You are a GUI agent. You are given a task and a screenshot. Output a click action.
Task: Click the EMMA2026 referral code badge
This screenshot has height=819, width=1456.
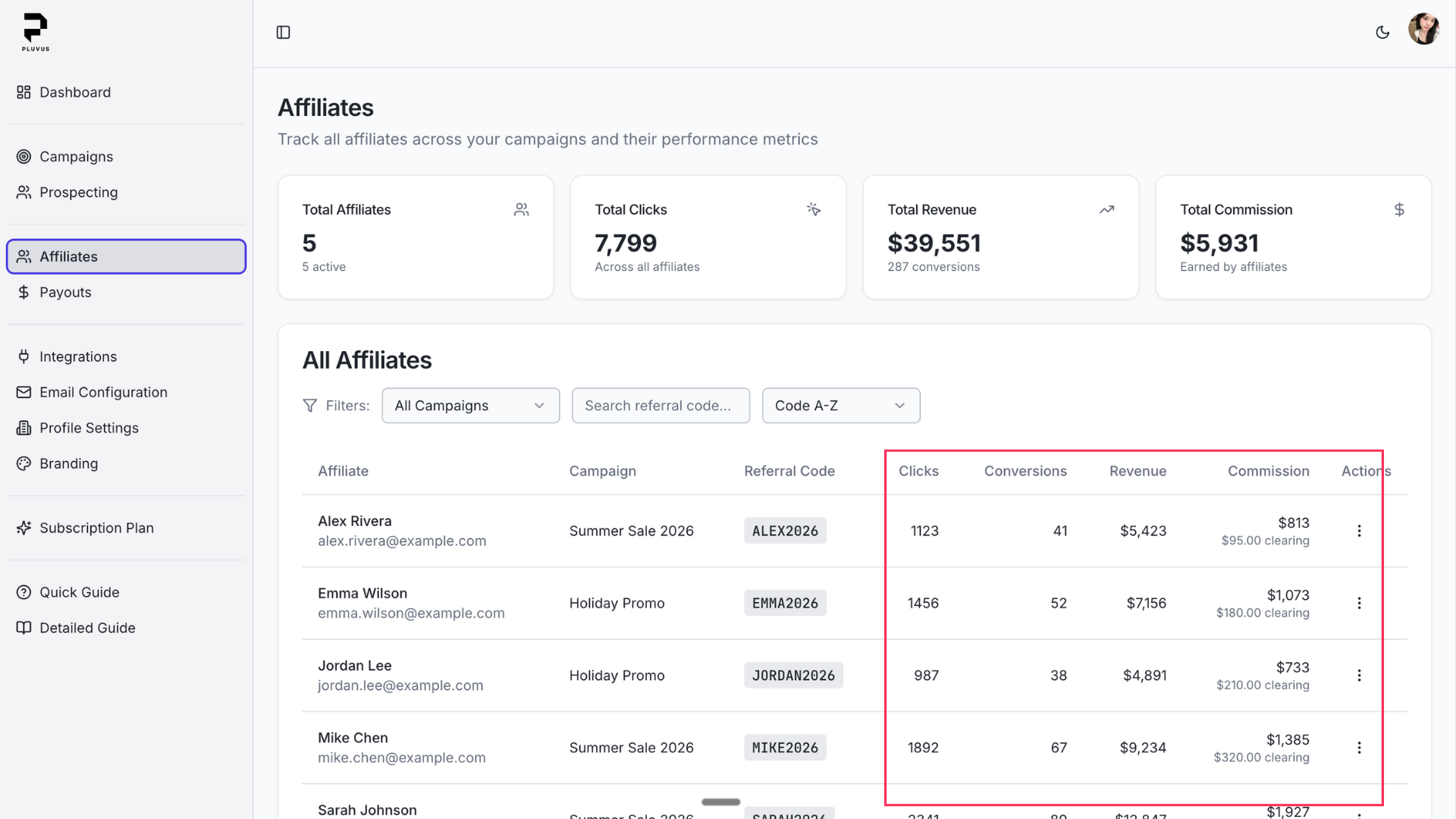(x=785, y=604)
